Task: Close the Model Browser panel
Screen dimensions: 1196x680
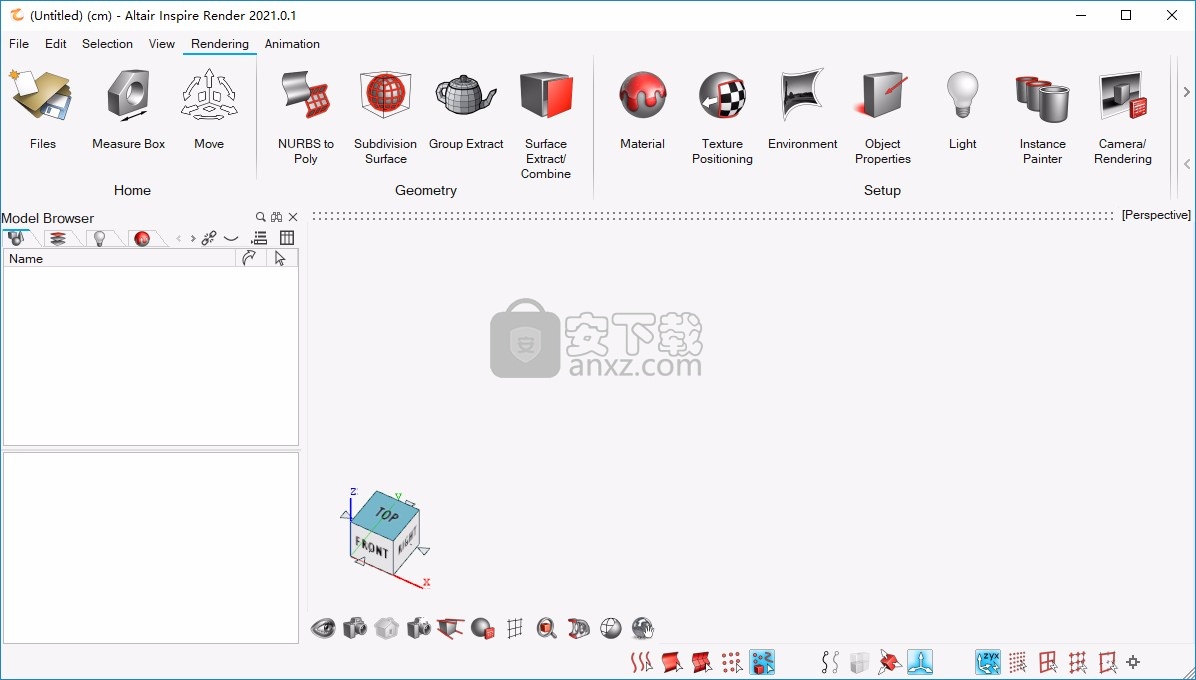Action: tap(293, 217)
